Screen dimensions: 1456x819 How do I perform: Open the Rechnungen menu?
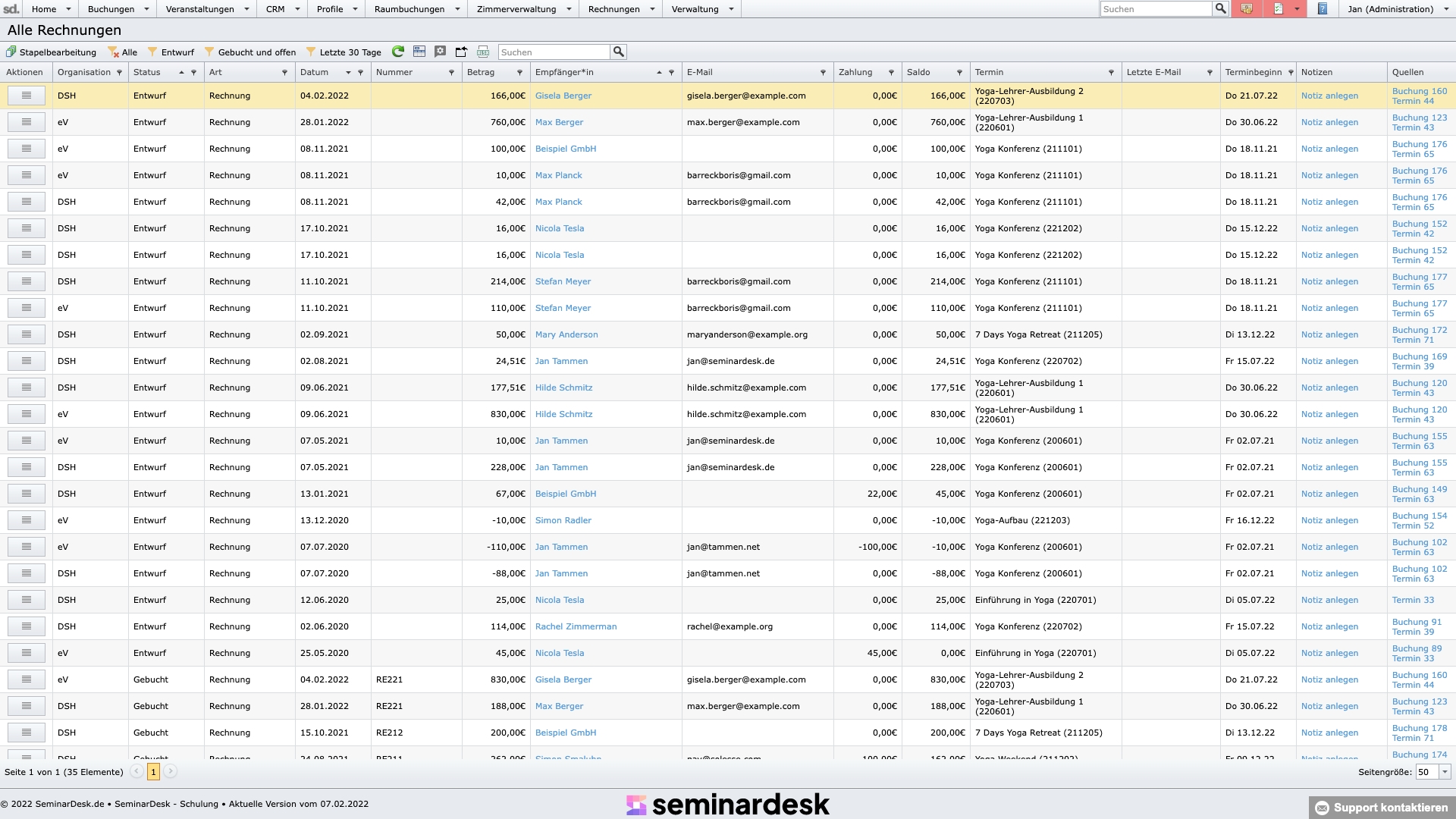[620, 9]
